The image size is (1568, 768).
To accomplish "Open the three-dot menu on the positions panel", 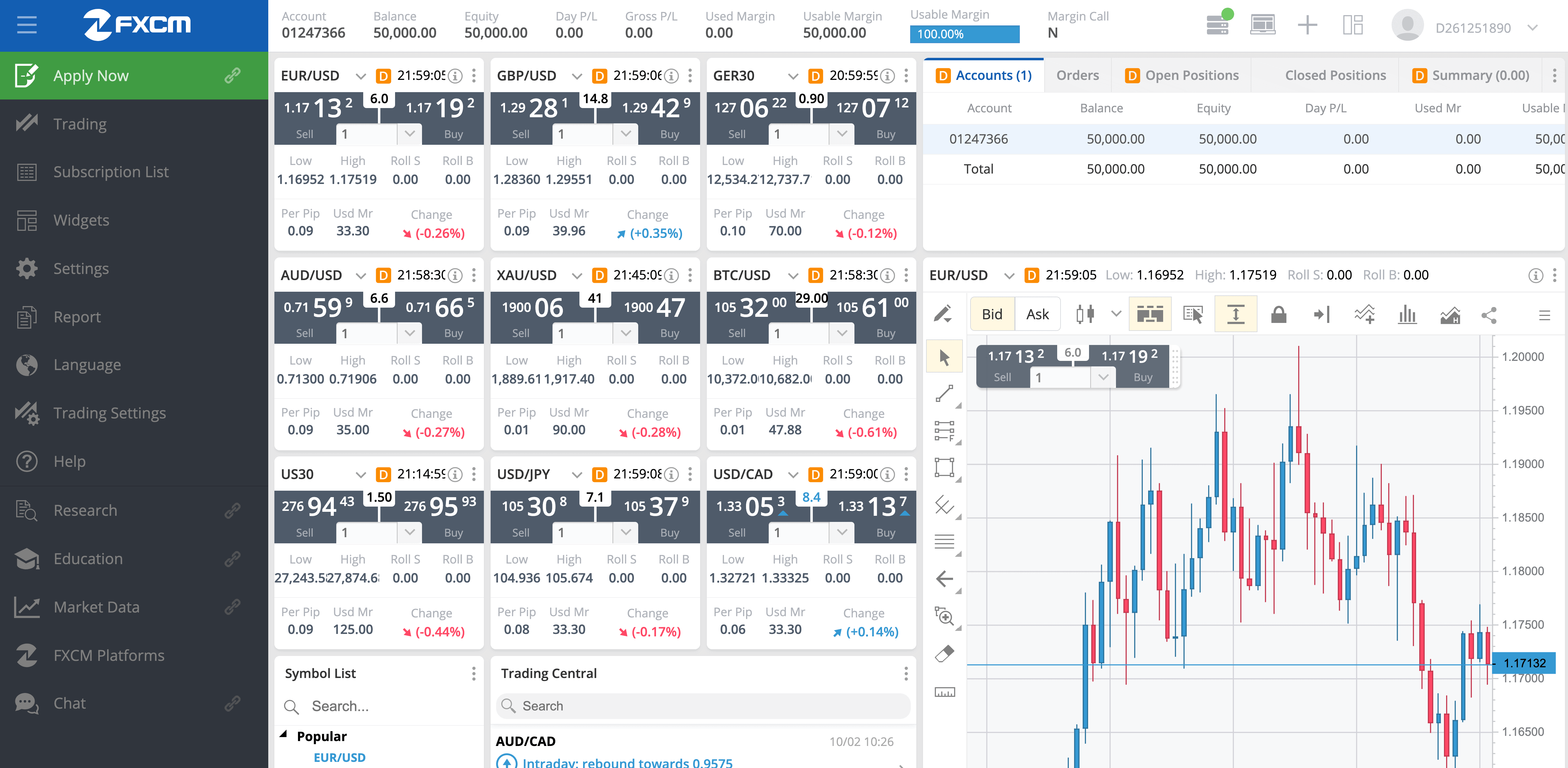I will pyautogui.click(x=1554, y=76).
